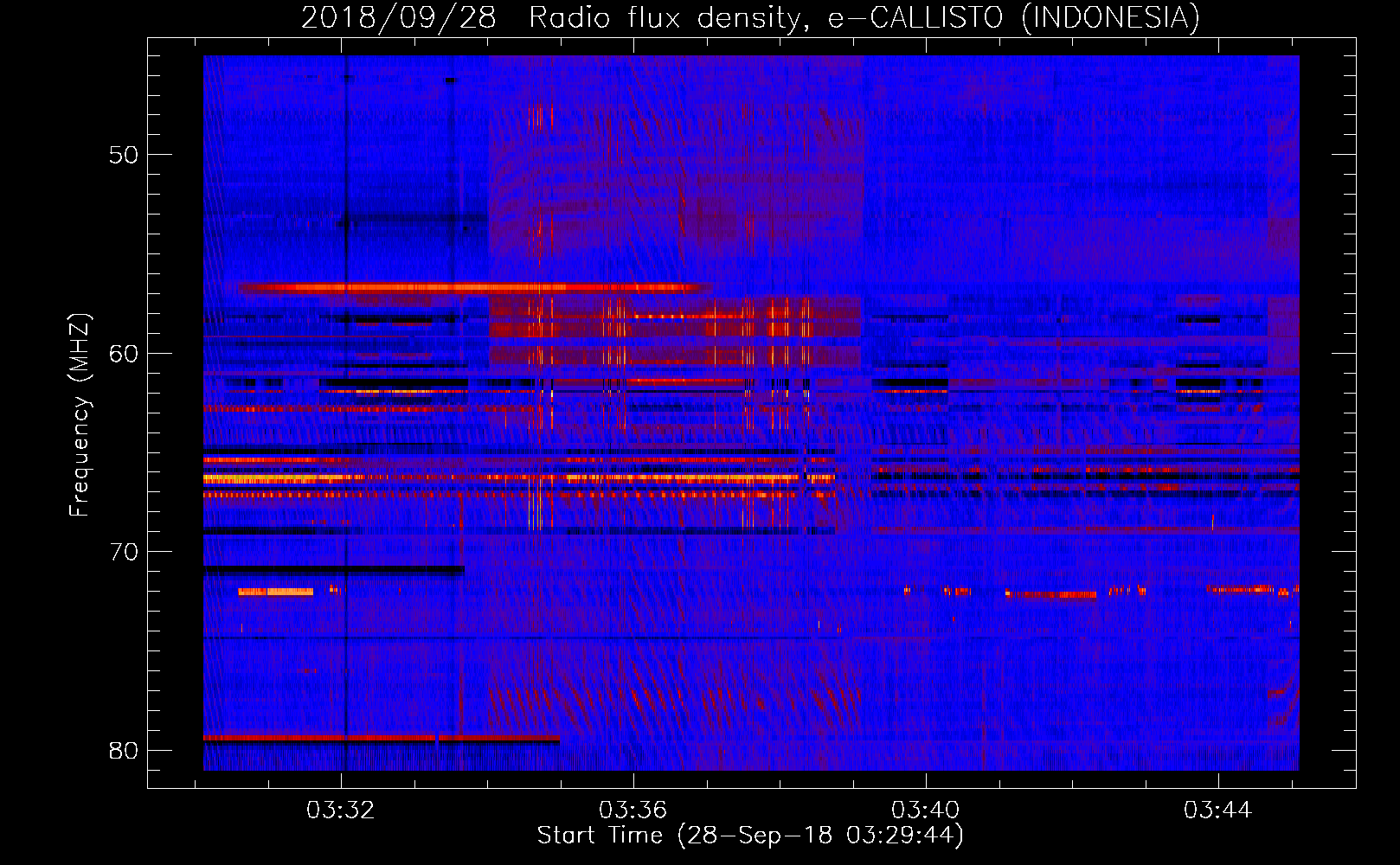Click the 'Start Time (28-Sep-18 03:29:44)' label
This screenshot has height=865, width=1400.
750,836
